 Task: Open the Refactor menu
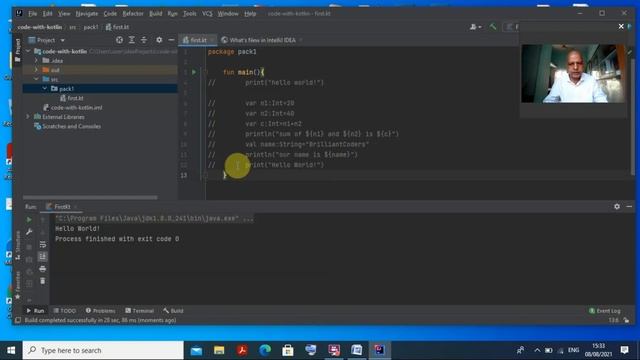(x=133, y=13)
